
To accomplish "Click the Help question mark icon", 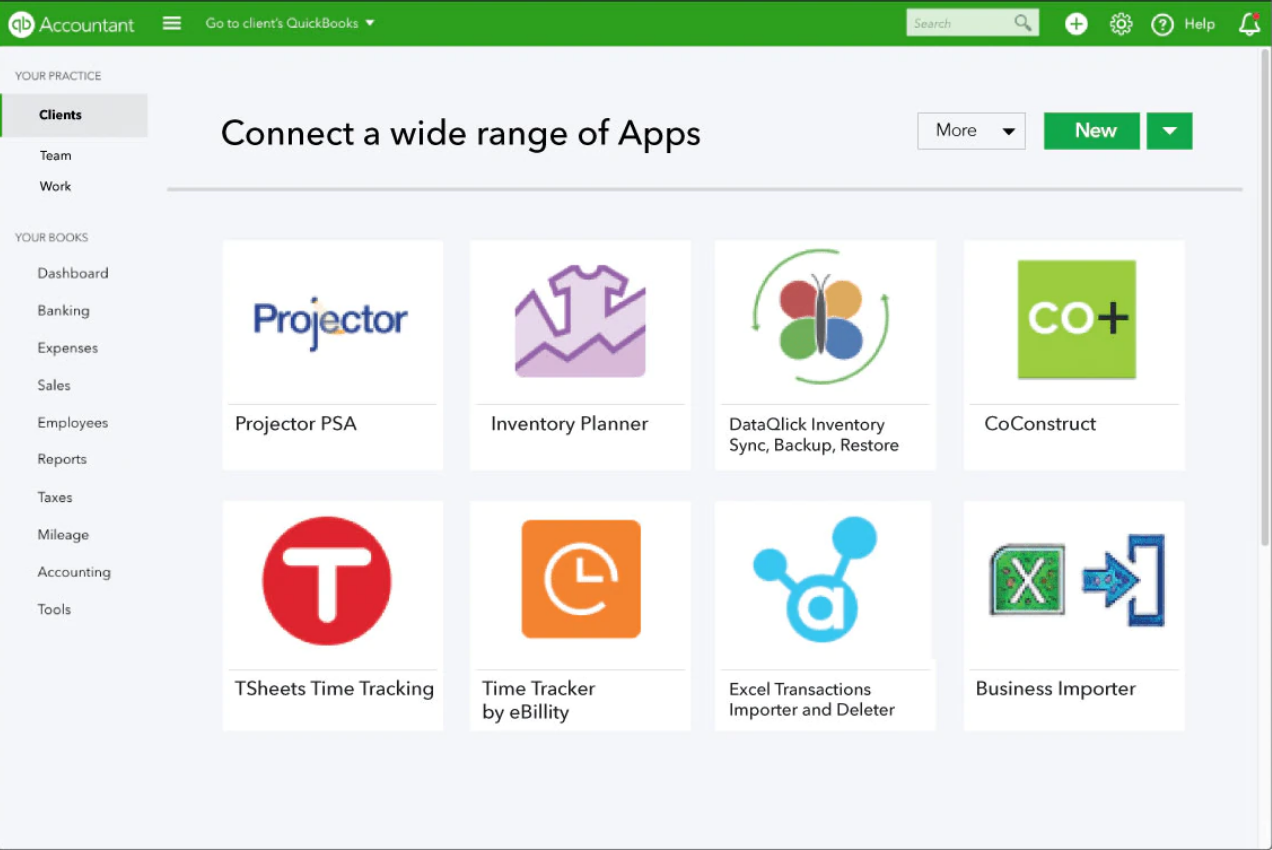I will pyautogui.click(x=1162, y=24).
